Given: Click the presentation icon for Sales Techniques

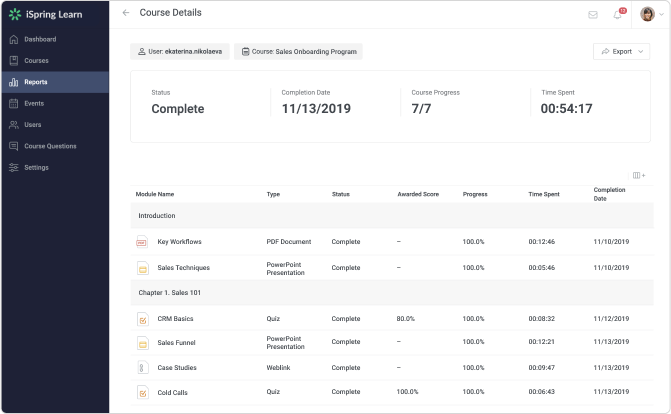Looking at the screenshot, I should tap(143, 268).
